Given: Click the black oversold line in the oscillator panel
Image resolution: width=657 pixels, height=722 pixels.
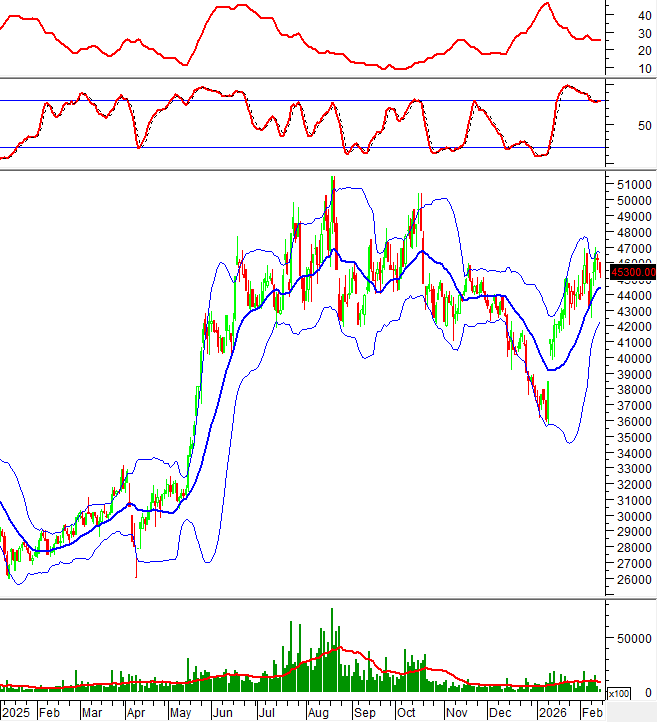Looking at the screenshot, I should click(300, 148).
